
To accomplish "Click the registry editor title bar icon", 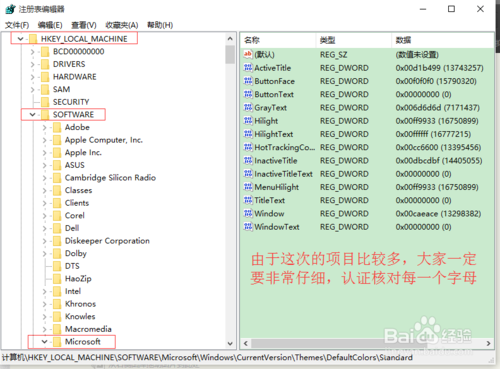I will click(x=10, y=9).
